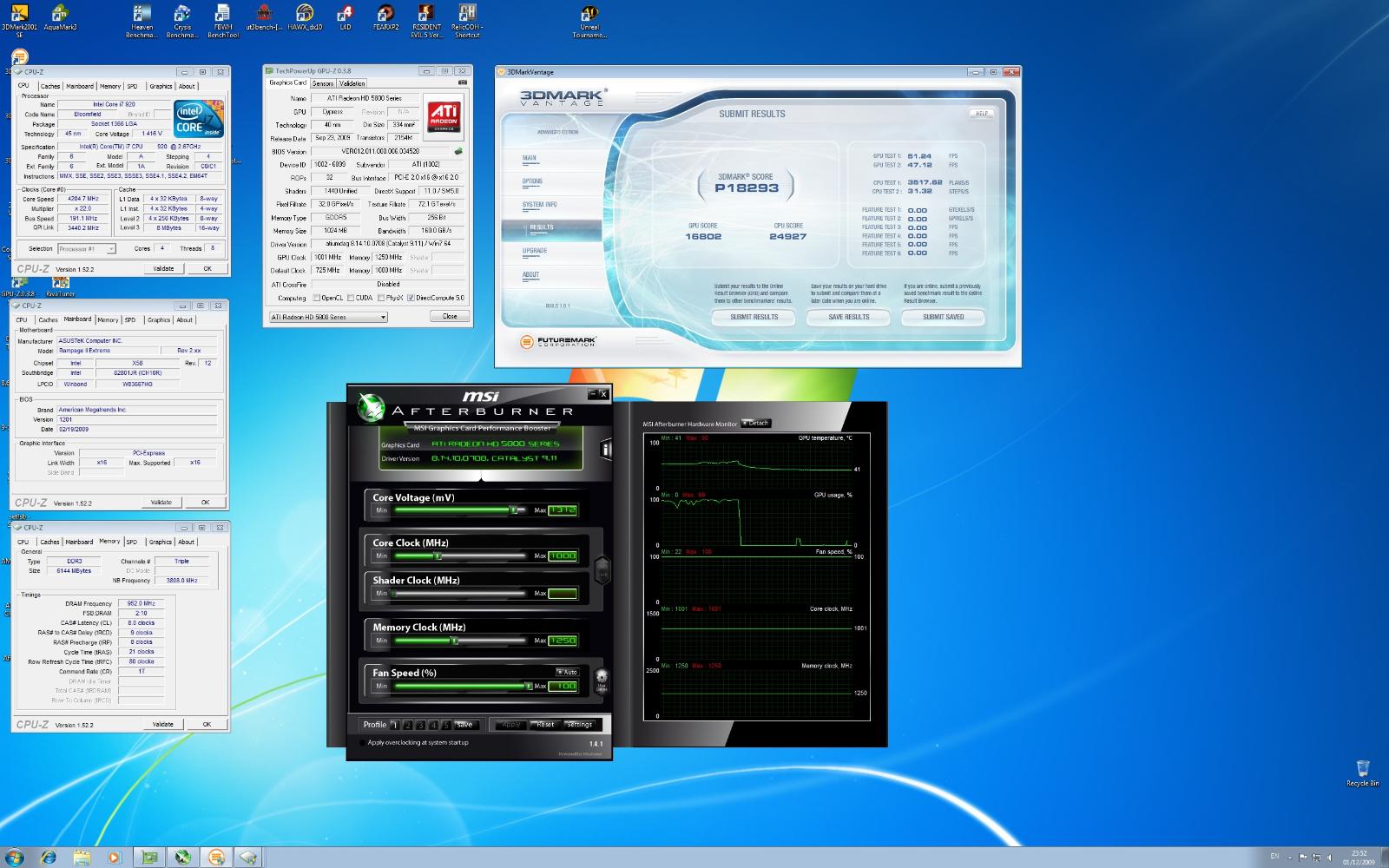Click the Afterburner user define fan icon
This screenshot has width=1389, height=868.
(x=601, y=680)
